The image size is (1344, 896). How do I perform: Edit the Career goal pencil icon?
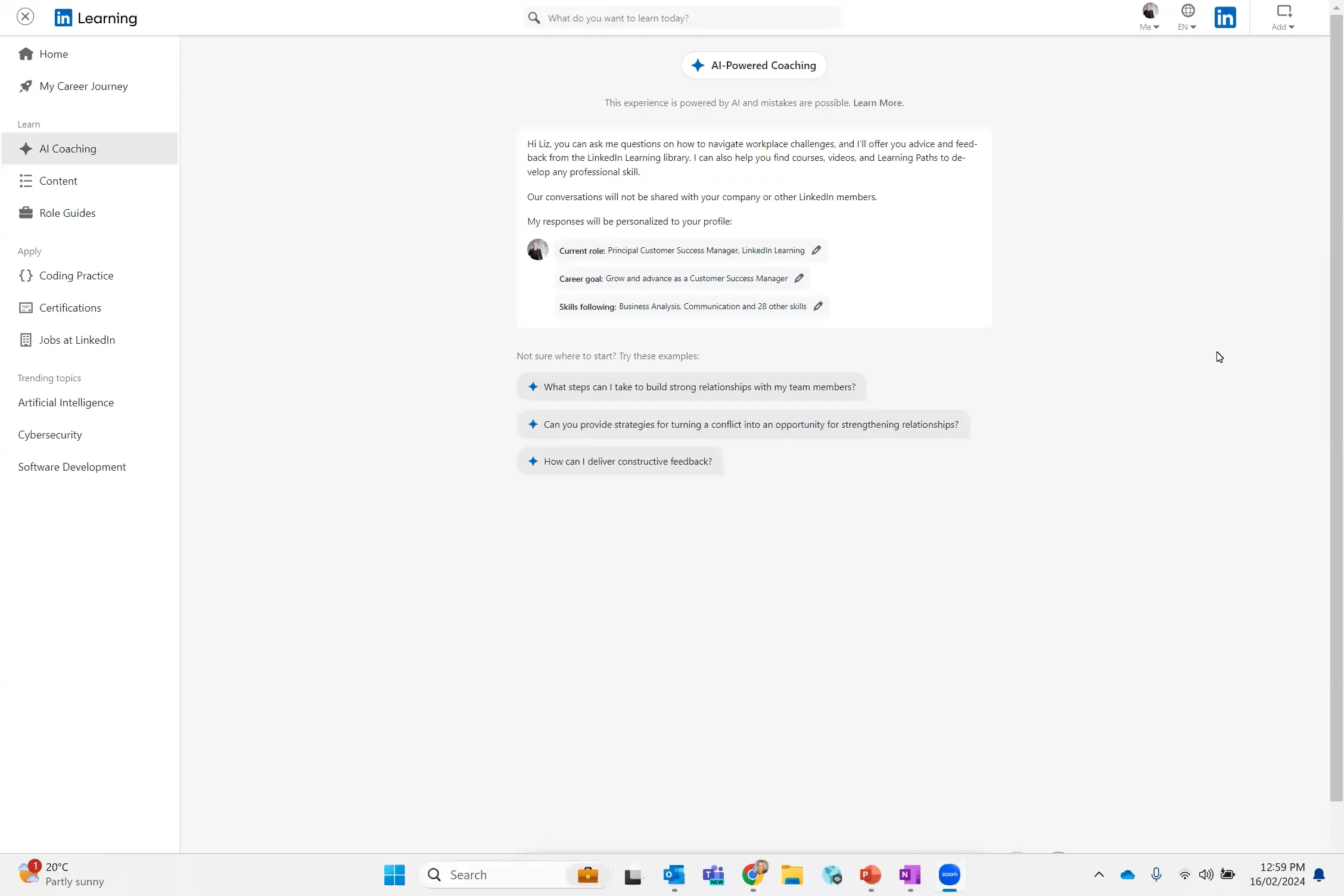(x=799, y=278)
